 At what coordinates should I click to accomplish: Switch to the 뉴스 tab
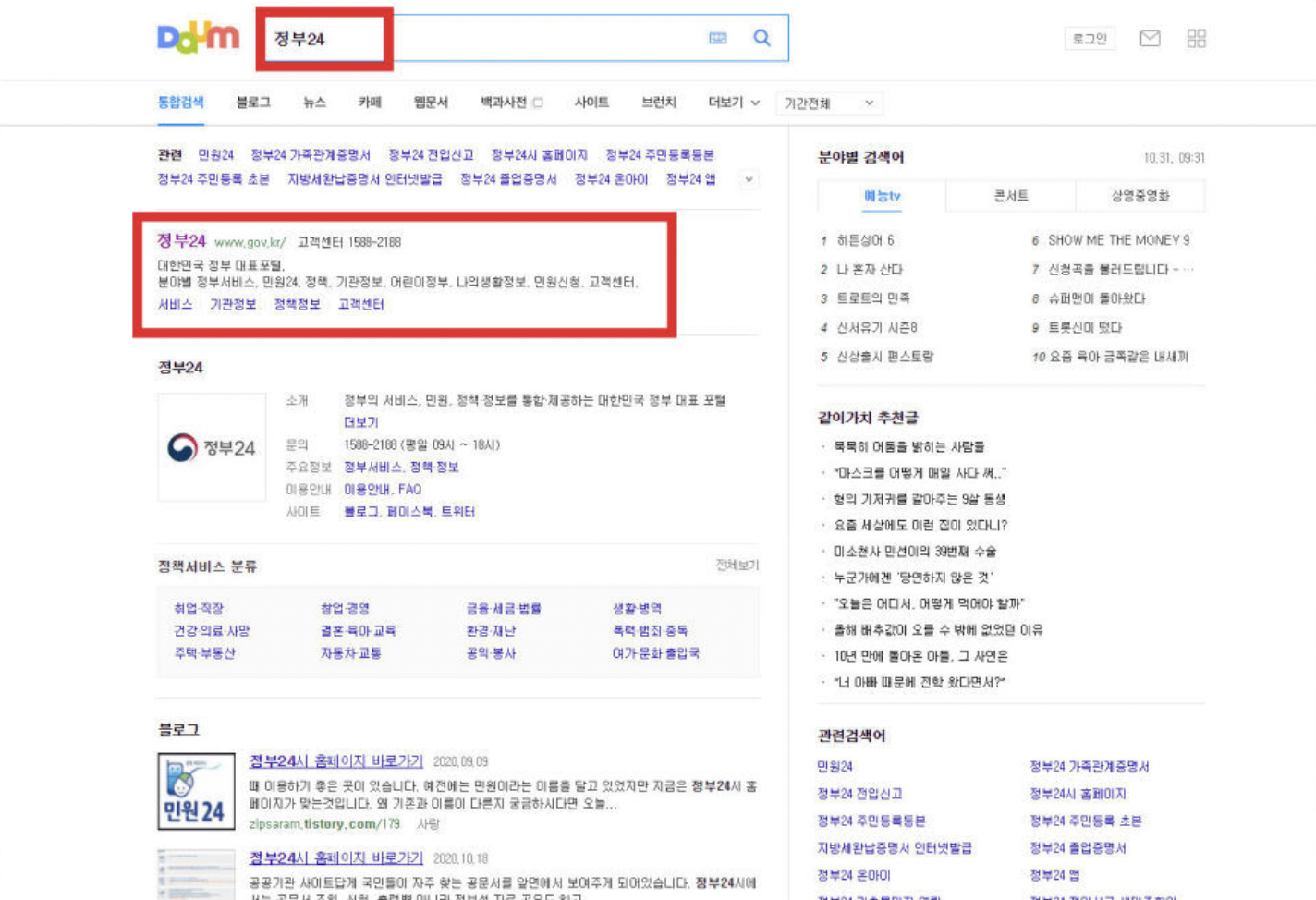click(x=314, y=103)
